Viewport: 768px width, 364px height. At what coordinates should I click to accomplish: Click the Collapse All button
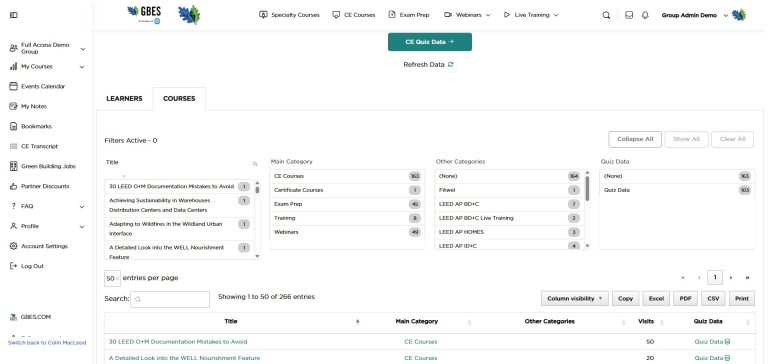[x=635, y=139]
